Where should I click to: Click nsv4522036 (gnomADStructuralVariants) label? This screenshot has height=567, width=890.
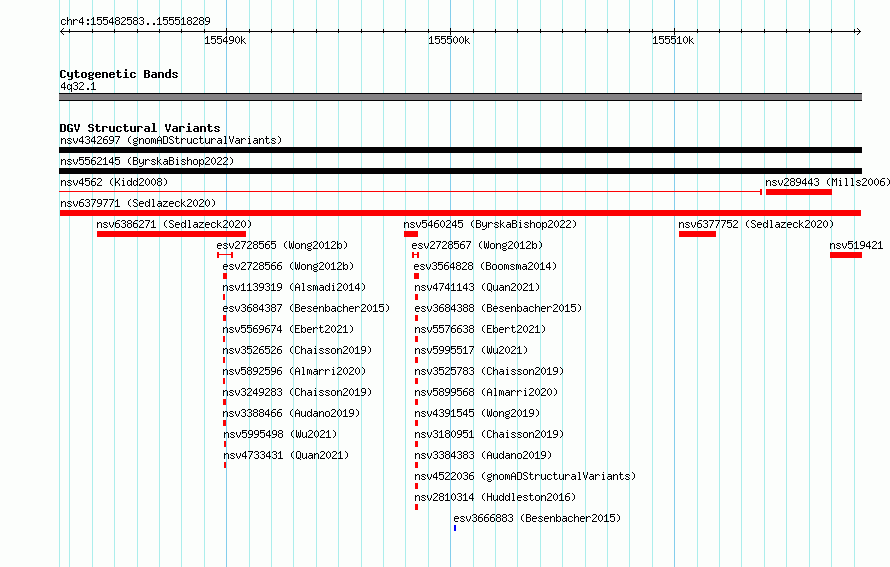[525, 476]
